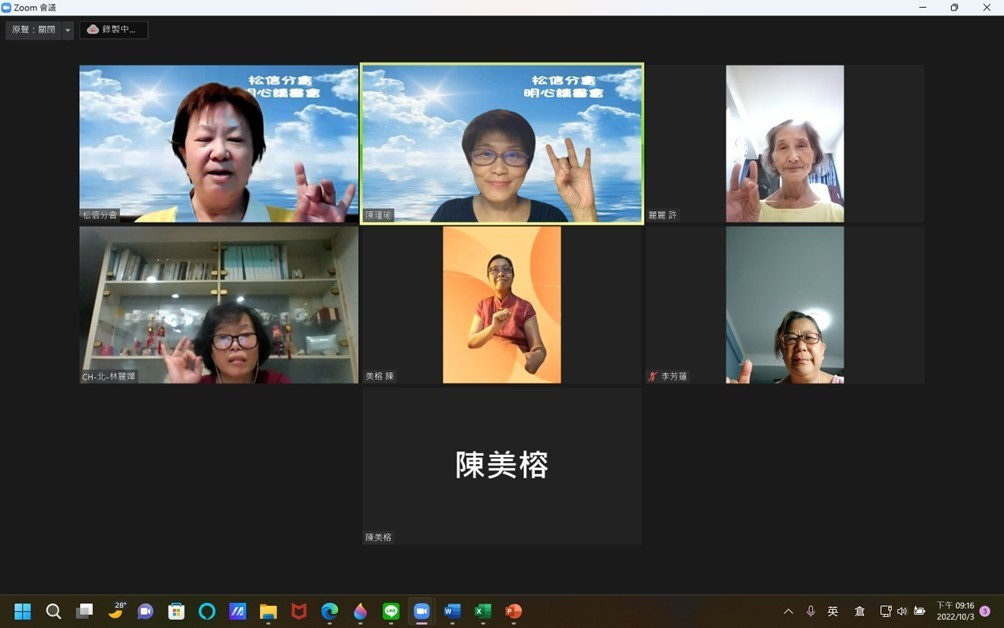Open Task View on the taskbar

pyautogui.click(x=85, y=611)
